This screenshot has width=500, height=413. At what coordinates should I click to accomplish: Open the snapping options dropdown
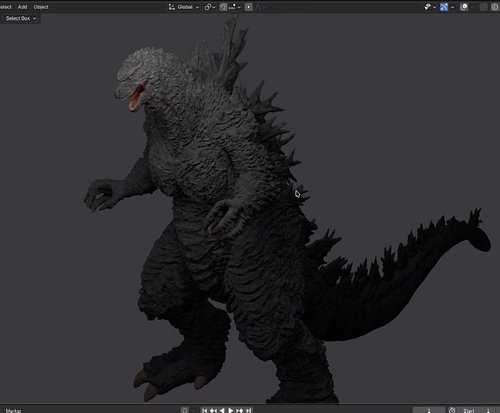tap(235, 7)
